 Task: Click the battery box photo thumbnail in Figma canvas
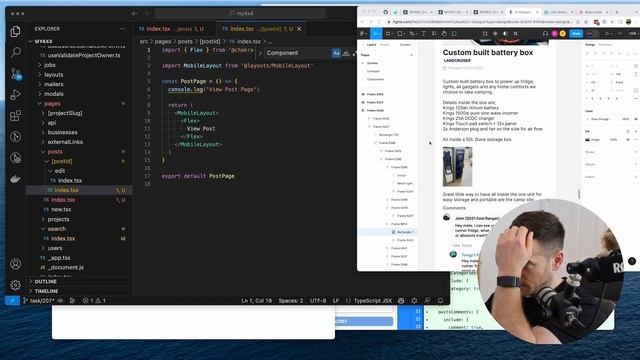tap(457, 167)
